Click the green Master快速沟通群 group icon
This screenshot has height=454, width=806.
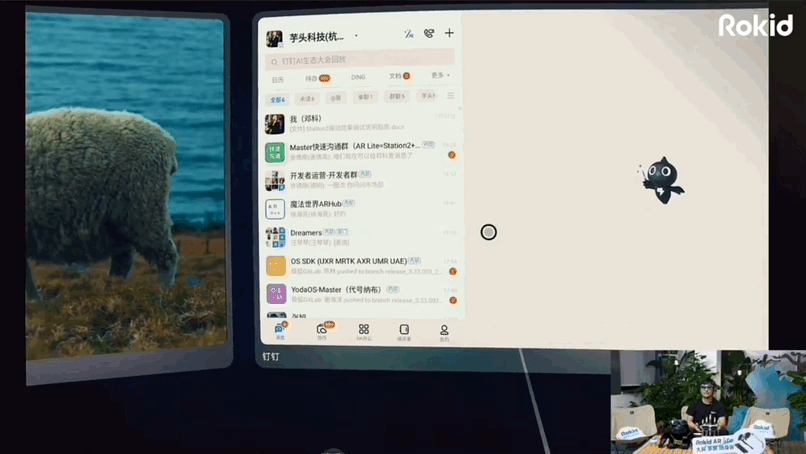click(x=275, y=153)
